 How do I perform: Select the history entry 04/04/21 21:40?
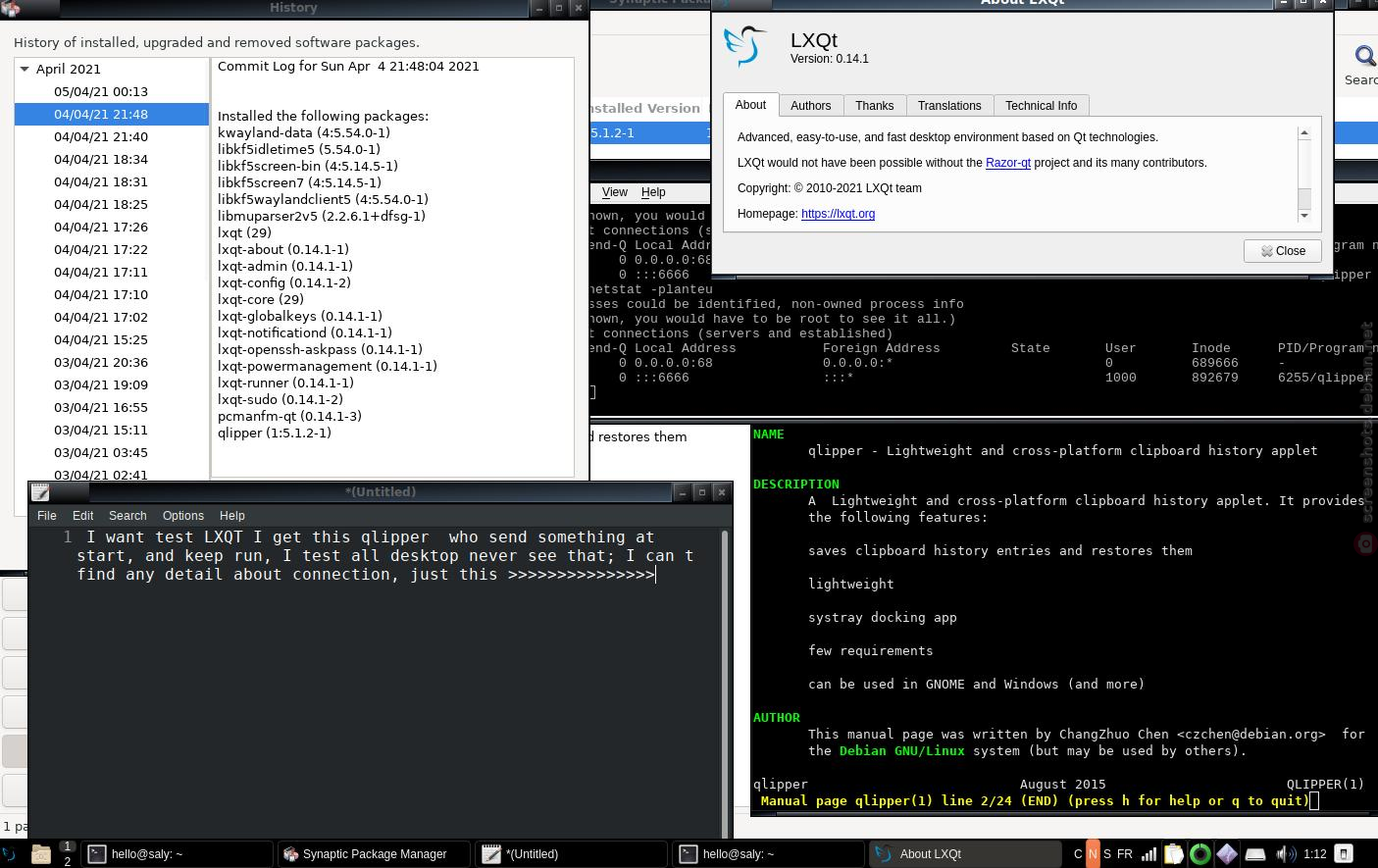[112, 136]
